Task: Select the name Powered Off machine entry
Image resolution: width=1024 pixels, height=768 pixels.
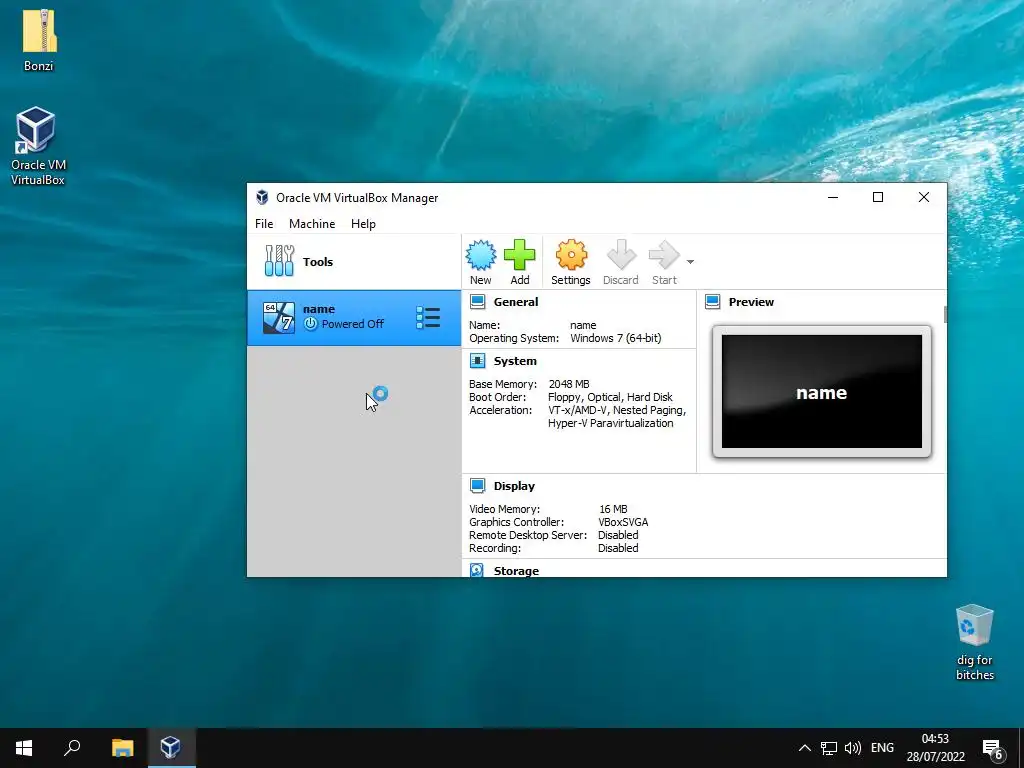Action: [x=354, y=318]
